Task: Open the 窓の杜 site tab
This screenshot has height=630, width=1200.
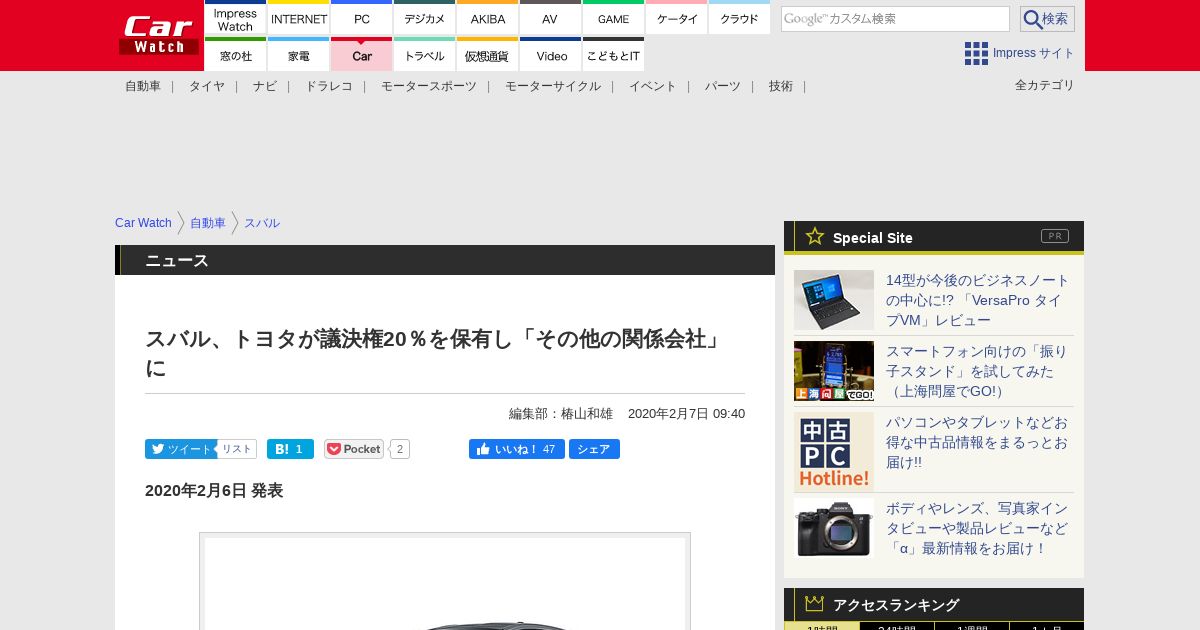Action: tap(236, 55)
